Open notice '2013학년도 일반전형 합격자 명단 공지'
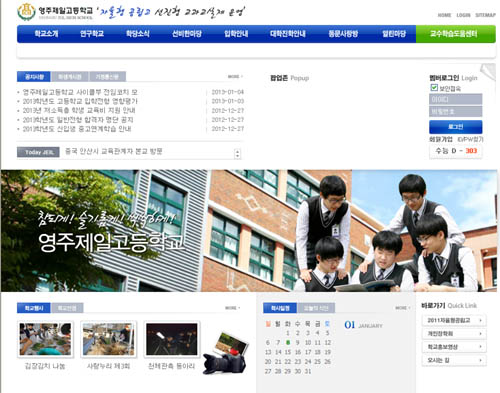 [x=78, y=119]
